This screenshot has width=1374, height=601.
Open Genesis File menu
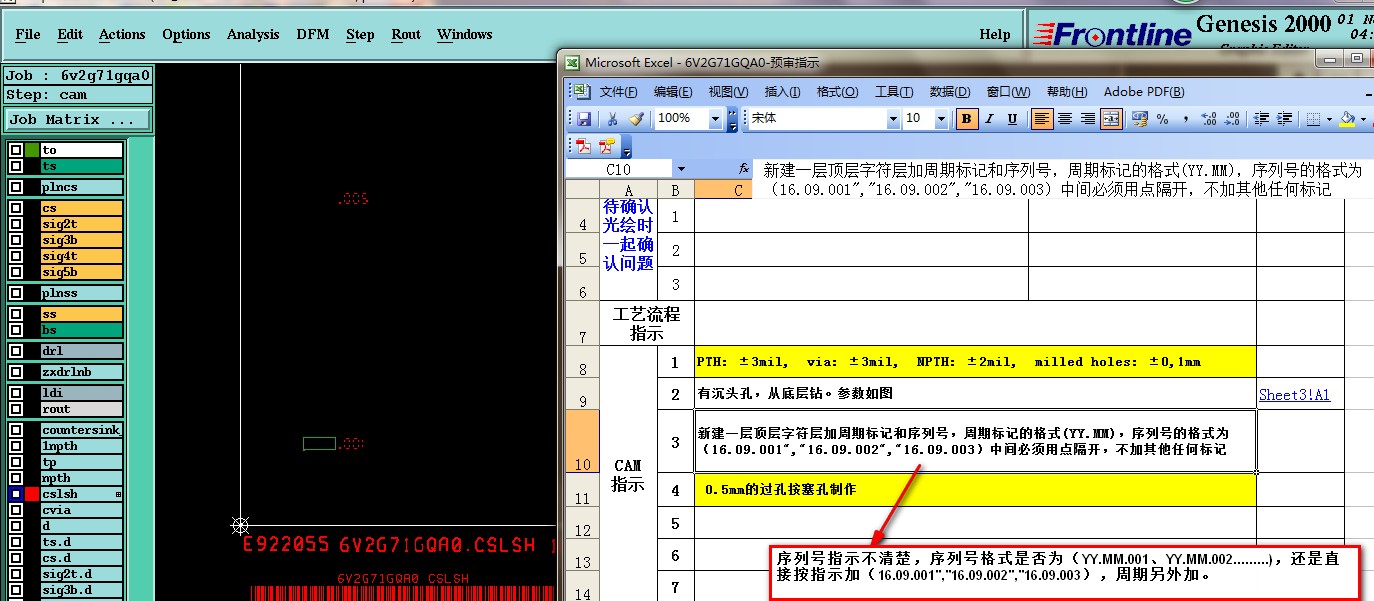click(28, 34)
